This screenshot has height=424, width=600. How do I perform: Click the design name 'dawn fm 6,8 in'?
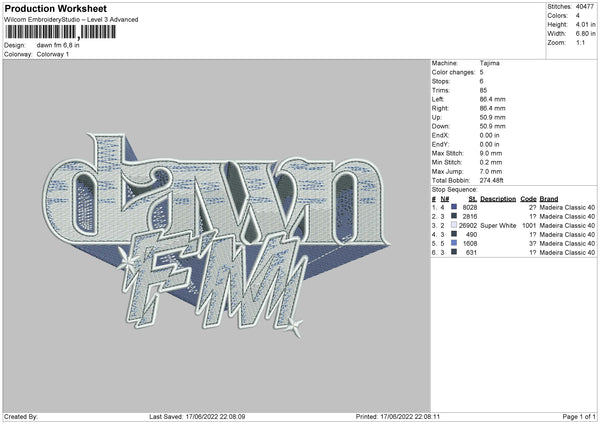pos(58,45)
